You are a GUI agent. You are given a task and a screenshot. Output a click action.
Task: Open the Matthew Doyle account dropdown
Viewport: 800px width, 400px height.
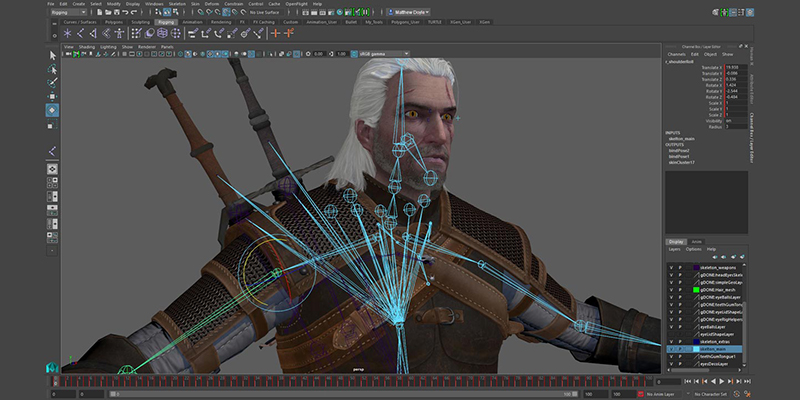pyautogui.click(x=408, y=12)
